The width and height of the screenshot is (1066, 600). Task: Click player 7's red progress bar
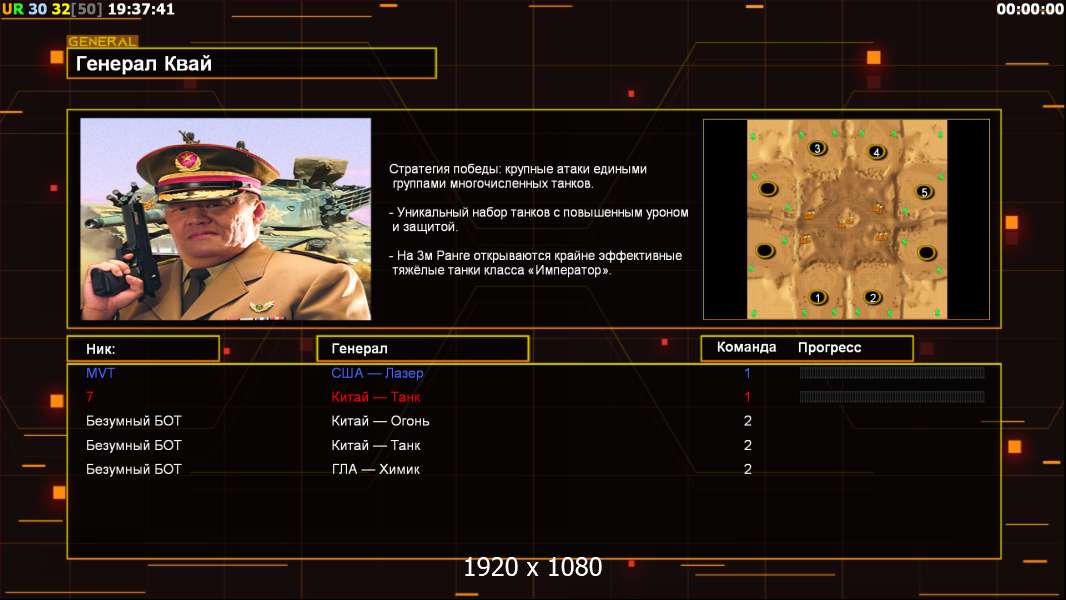[892, 397]
